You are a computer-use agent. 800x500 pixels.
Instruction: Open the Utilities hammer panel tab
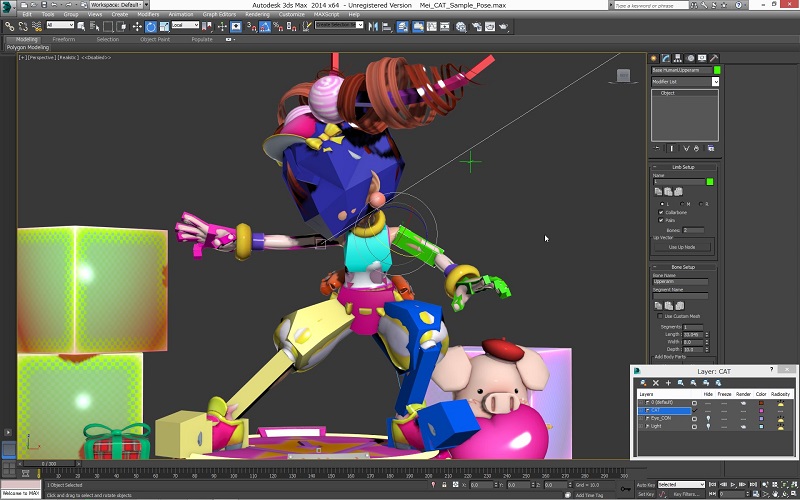(x=714, y=58)
